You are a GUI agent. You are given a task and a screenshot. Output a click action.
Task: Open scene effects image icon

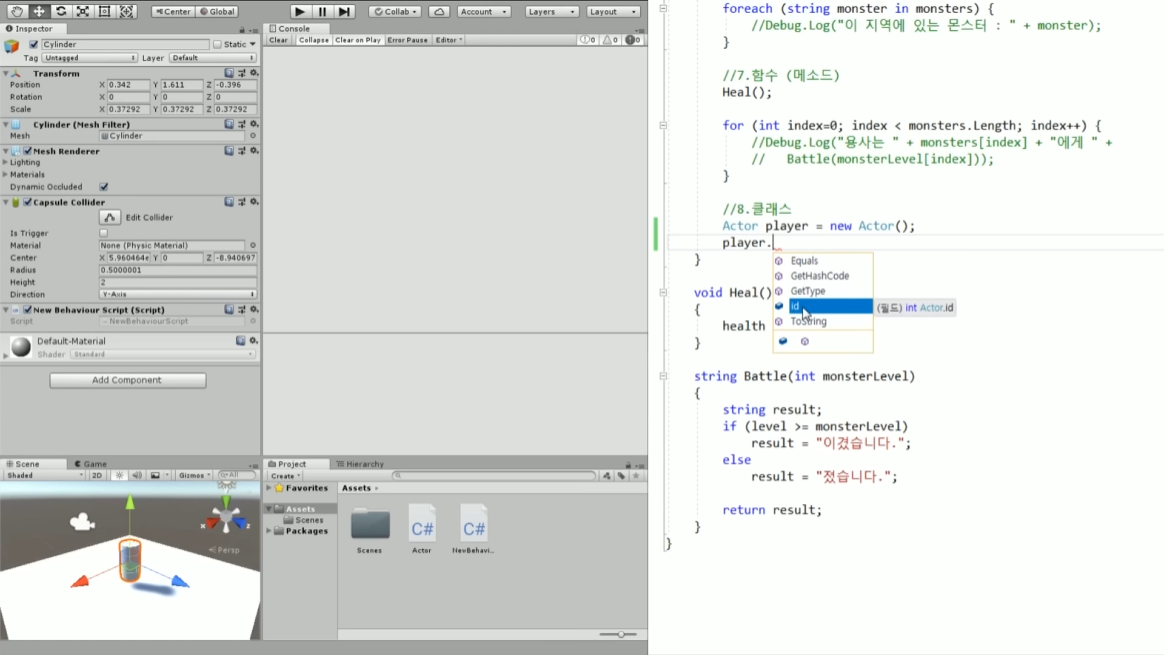point(155,475)
